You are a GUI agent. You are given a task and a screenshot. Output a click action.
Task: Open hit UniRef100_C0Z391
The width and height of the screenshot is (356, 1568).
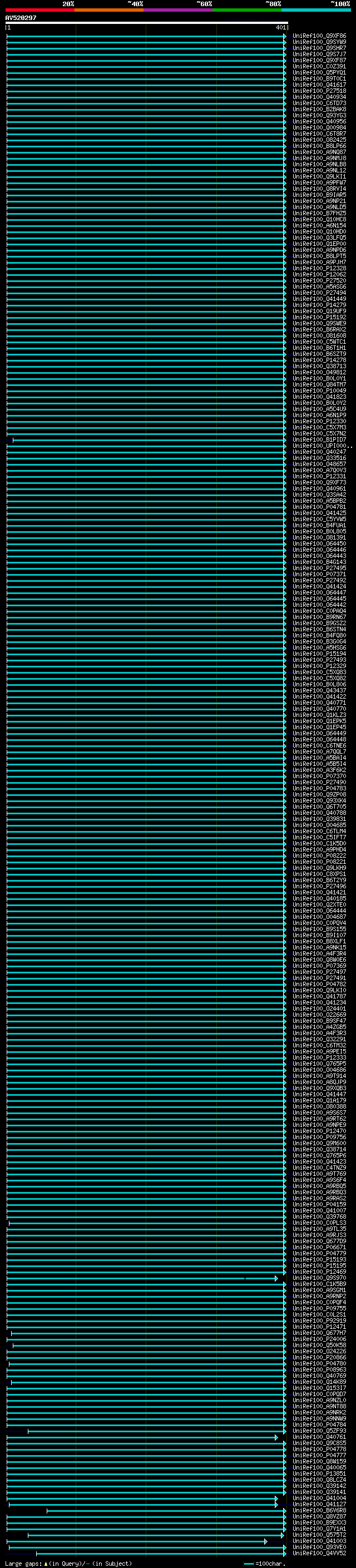[x=319, y=66]
